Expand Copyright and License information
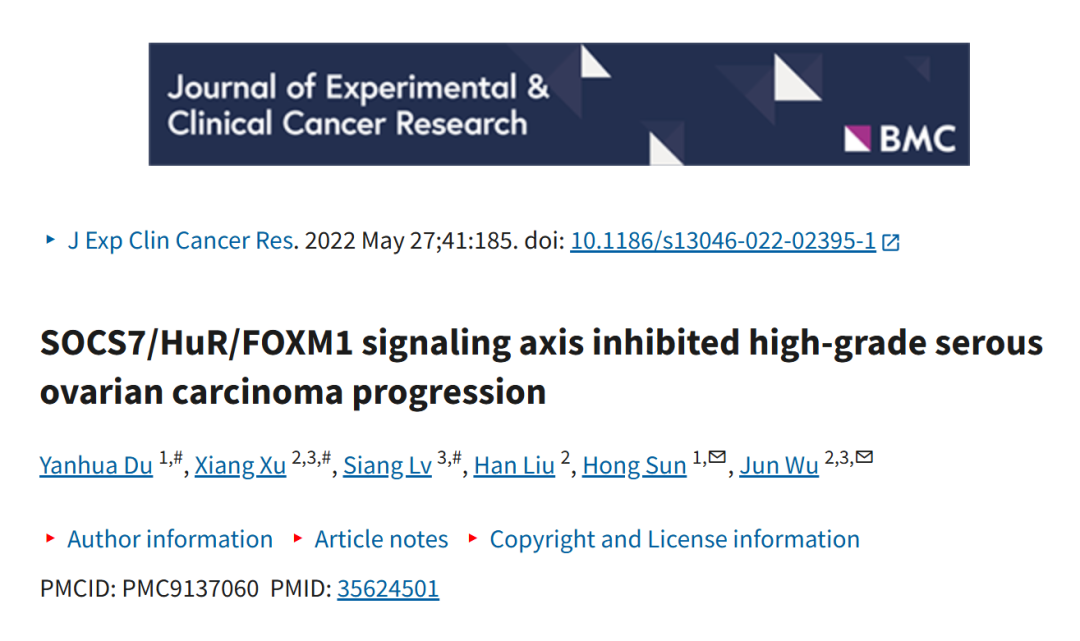Image resolution: width=1080 pixels, height=641 pixels. pos(674,539)
